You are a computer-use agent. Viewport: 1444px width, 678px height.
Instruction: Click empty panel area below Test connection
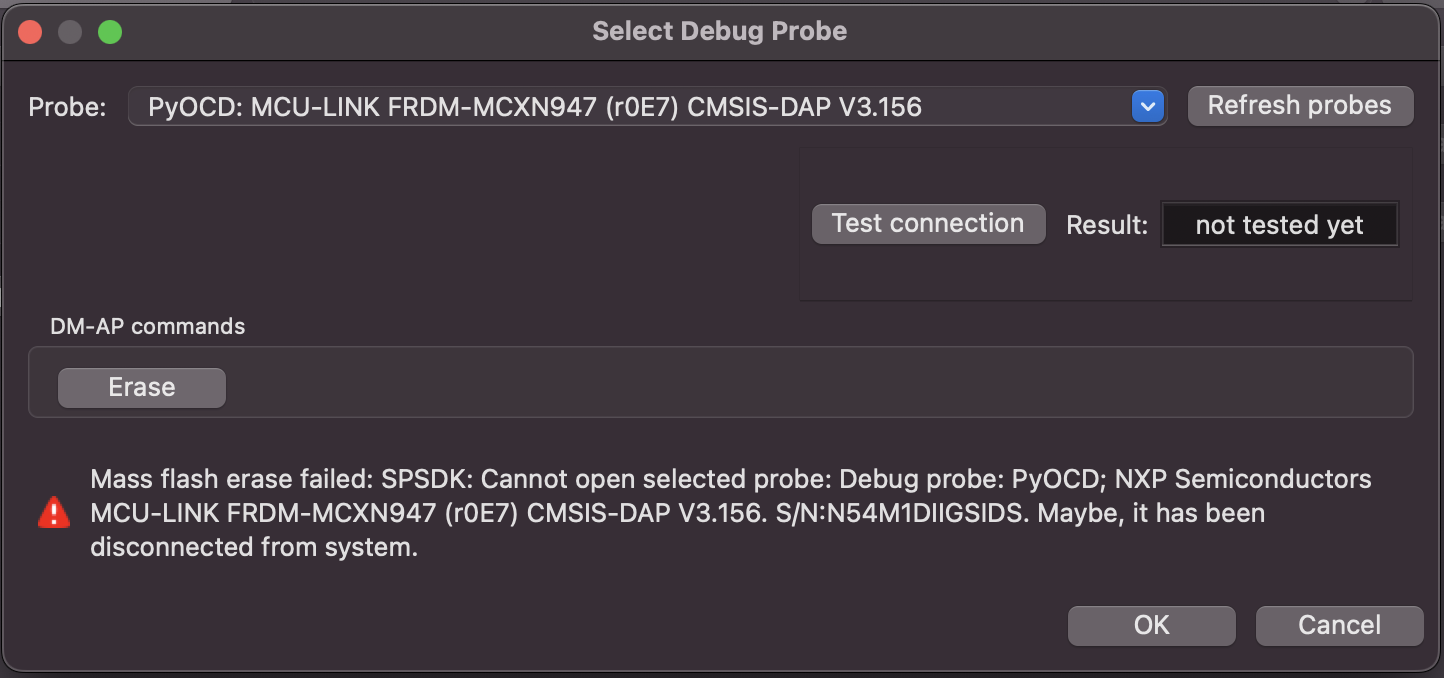[x=1100, y=275]
